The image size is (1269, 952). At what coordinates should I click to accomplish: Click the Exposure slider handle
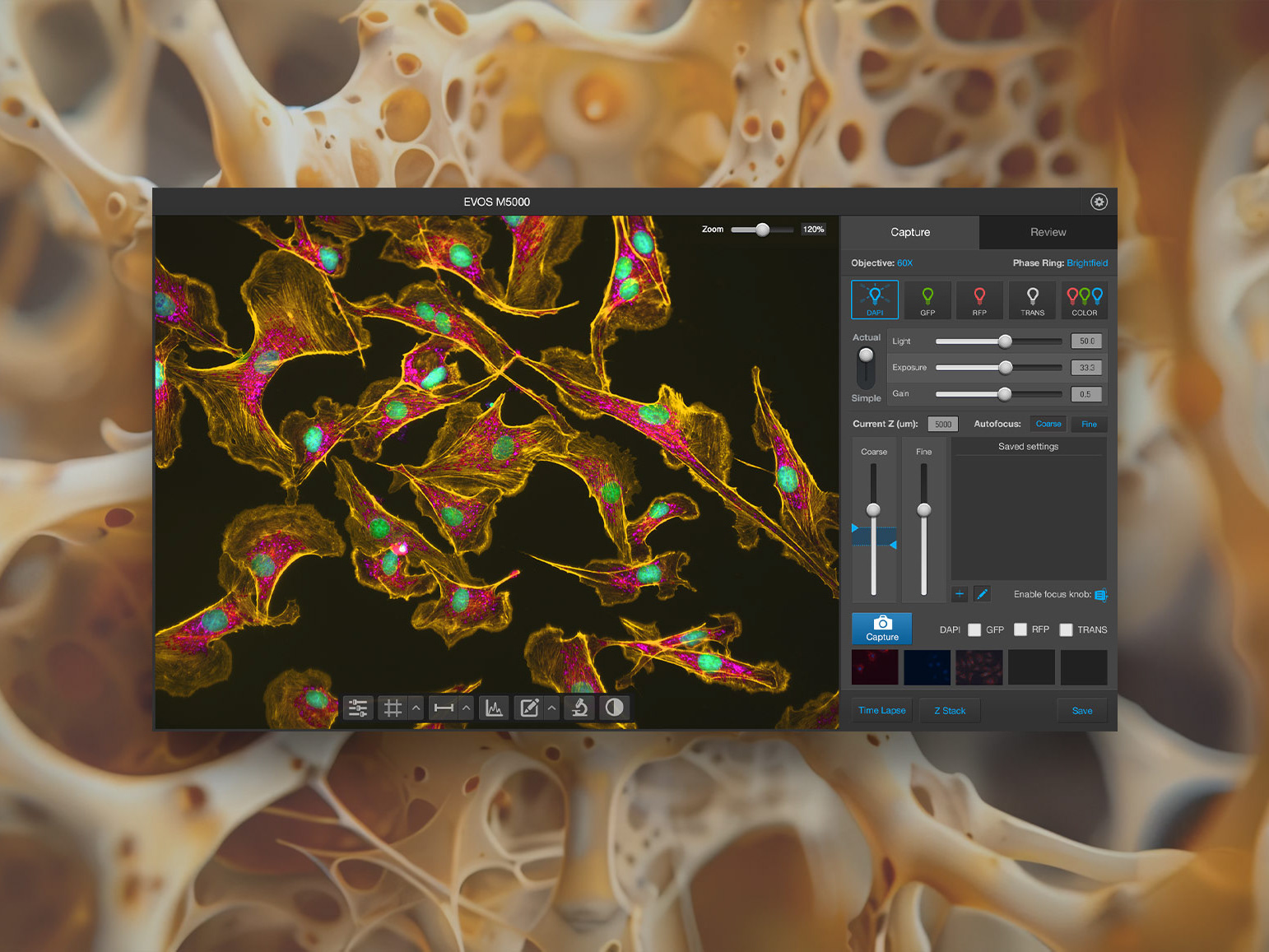[1006, 368]
